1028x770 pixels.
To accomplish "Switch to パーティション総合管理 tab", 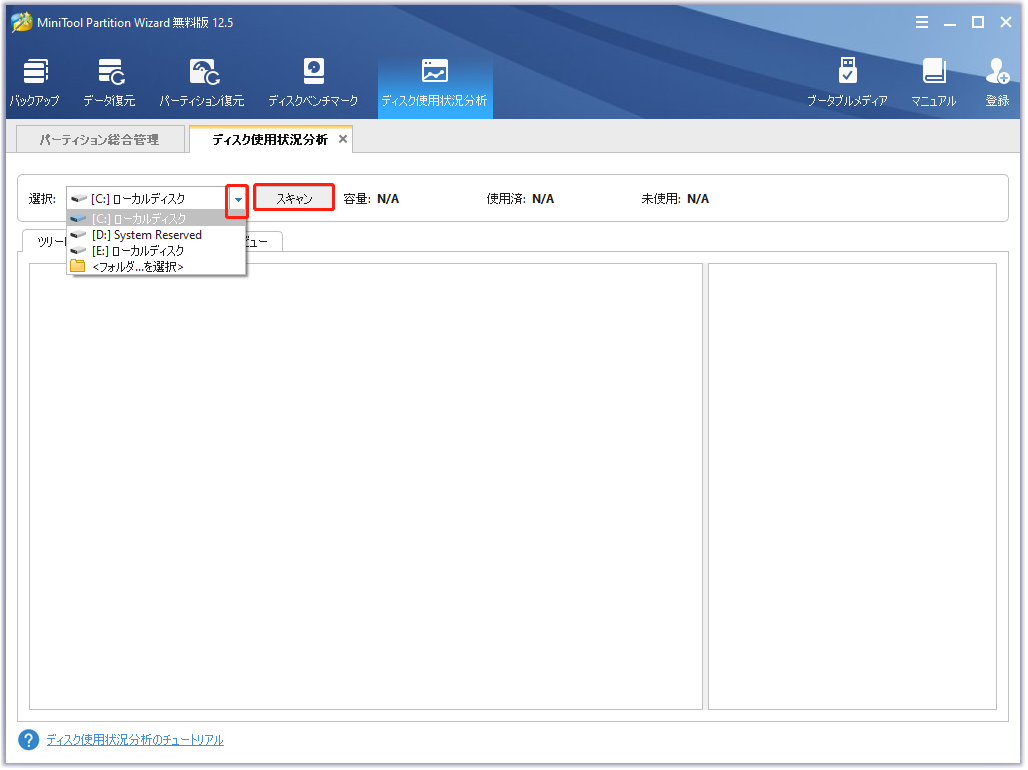I will (x=100, y=140).
